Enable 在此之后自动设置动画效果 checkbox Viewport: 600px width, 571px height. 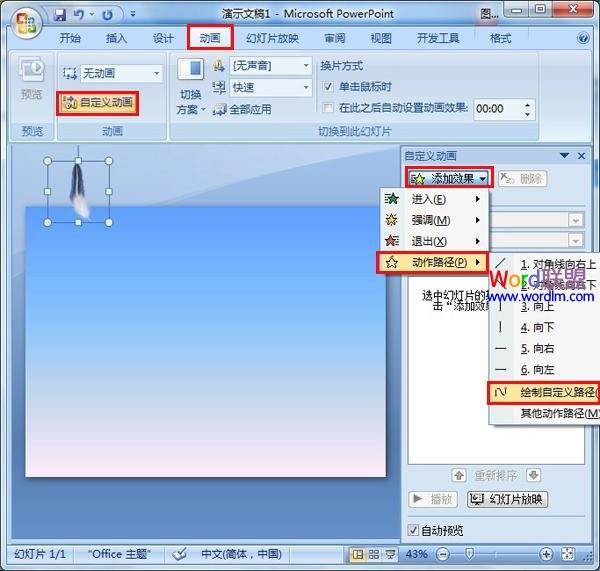[329, 108]
